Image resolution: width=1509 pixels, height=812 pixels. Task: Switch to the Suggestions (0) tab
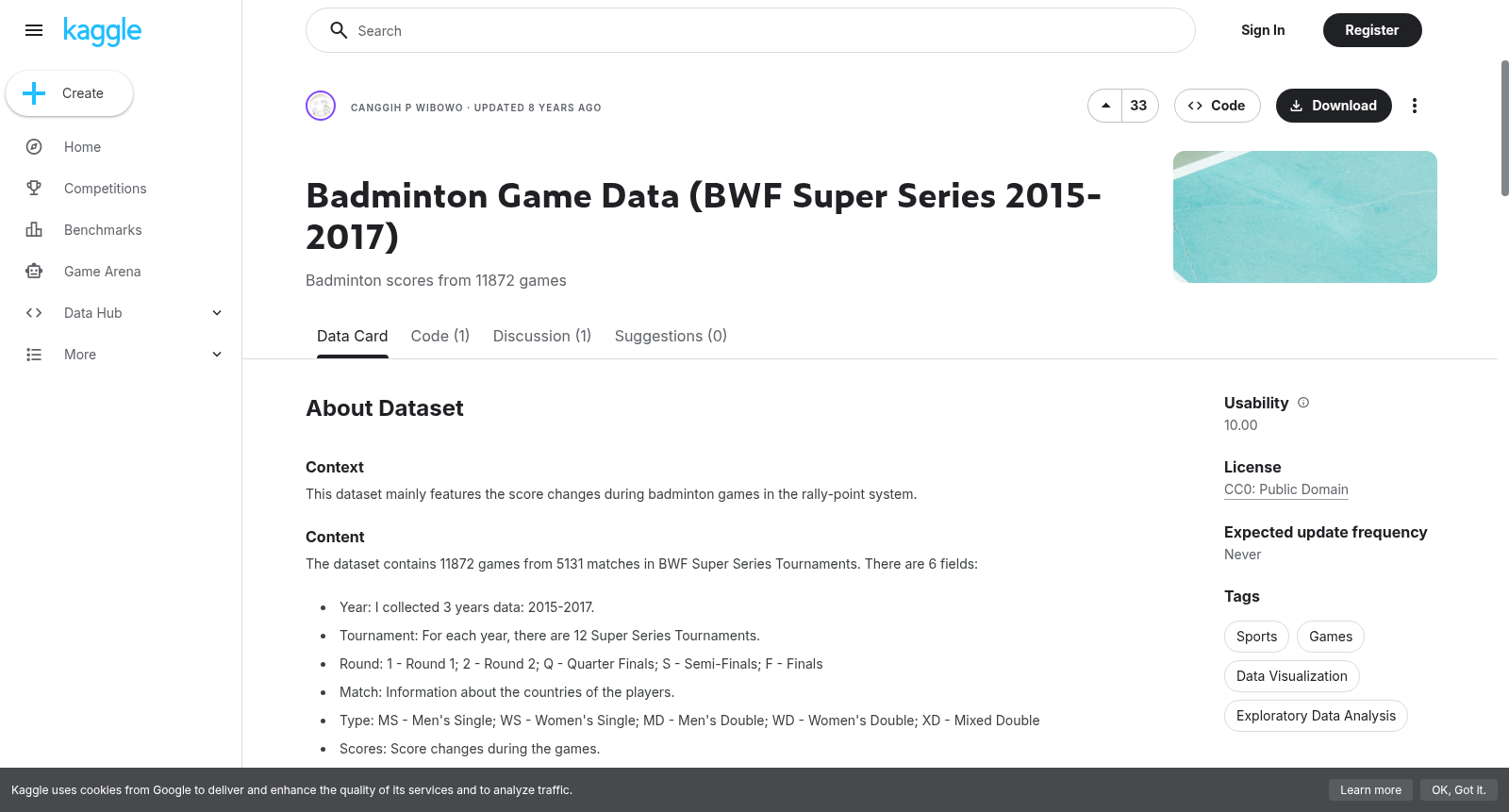[x=671, y=337]
